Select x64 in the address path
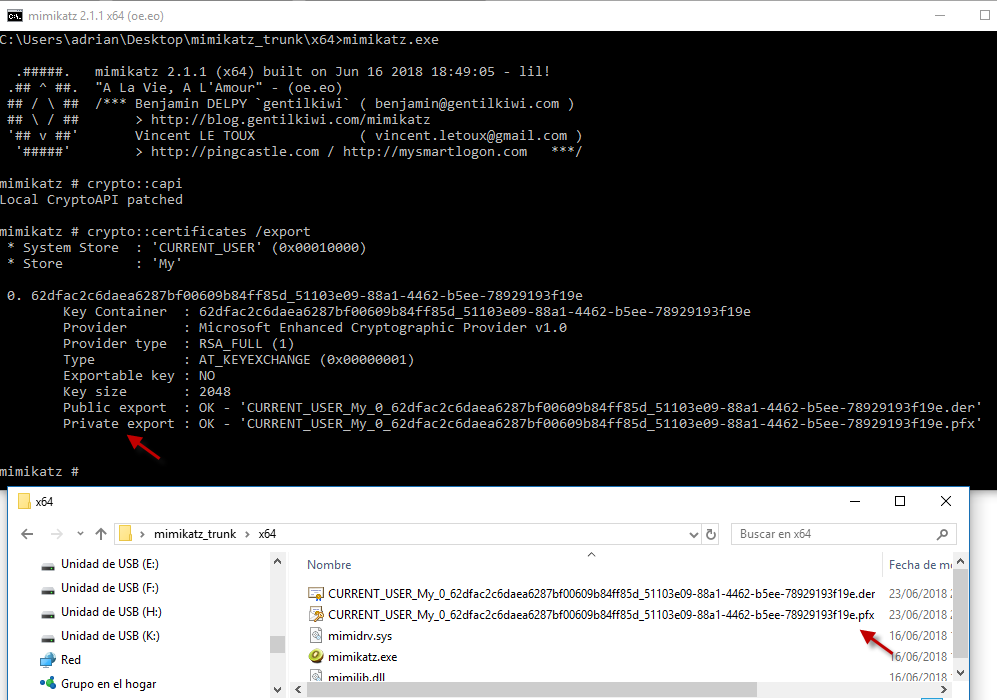 [x=267, y=534]
